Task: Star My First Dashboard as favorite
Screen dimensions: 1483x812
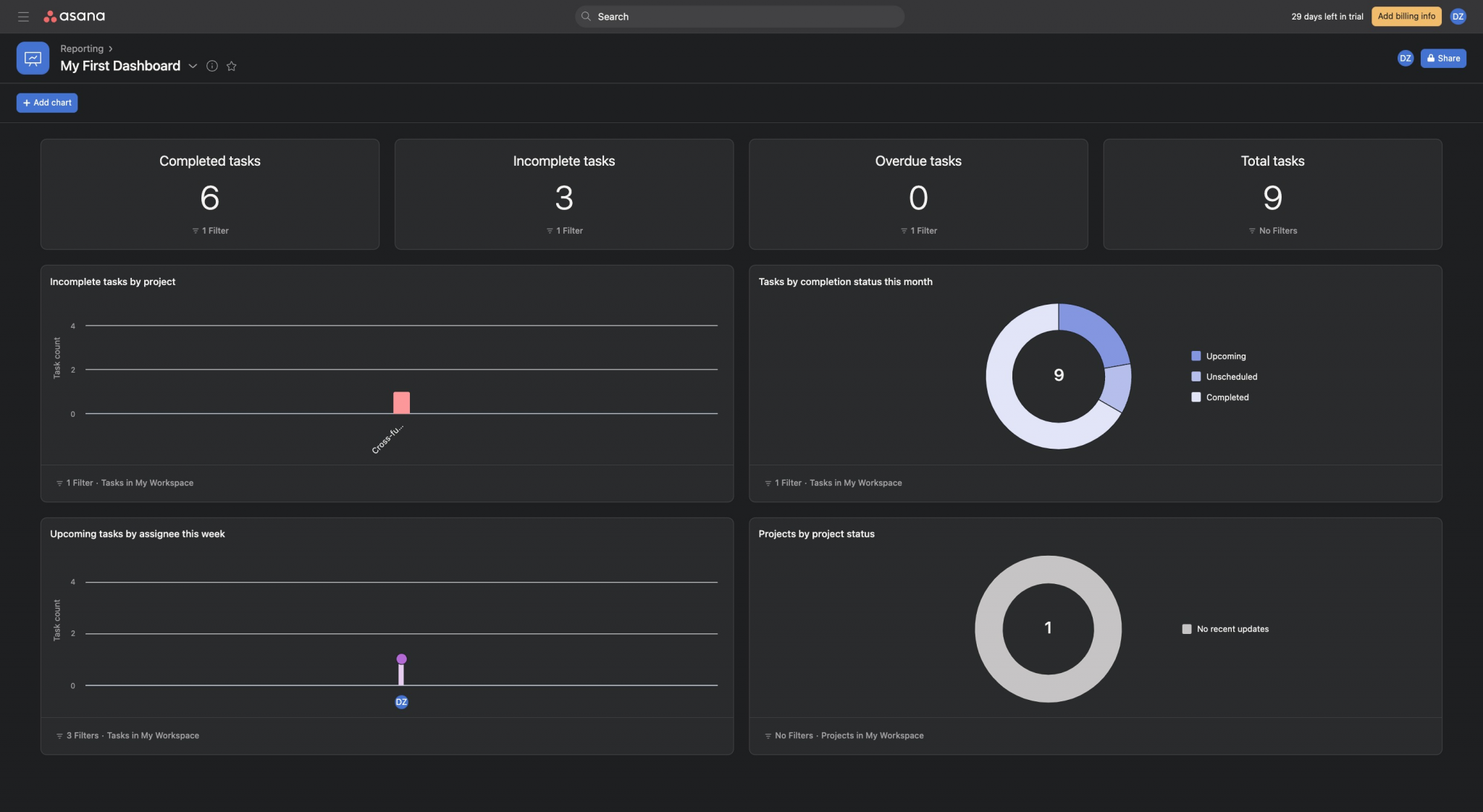Action: click(232, 66)
